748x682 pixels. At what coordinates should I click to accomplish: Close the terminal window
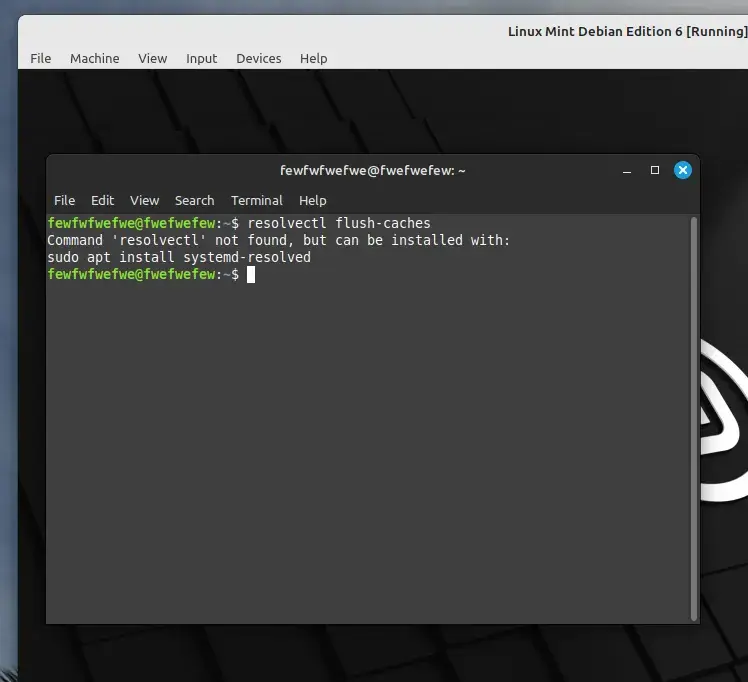pyautogui.click(x=683, y=170)
